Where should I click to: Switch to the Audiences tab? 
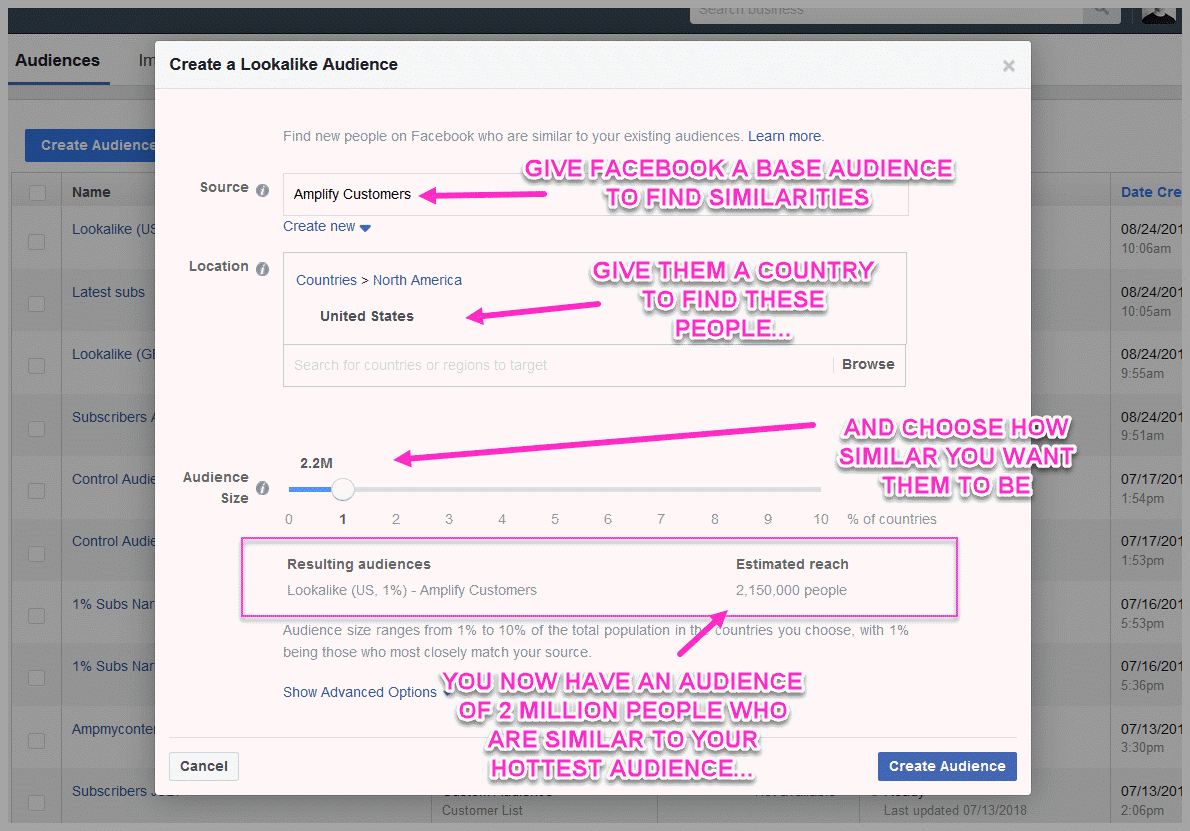click(58, 61)
